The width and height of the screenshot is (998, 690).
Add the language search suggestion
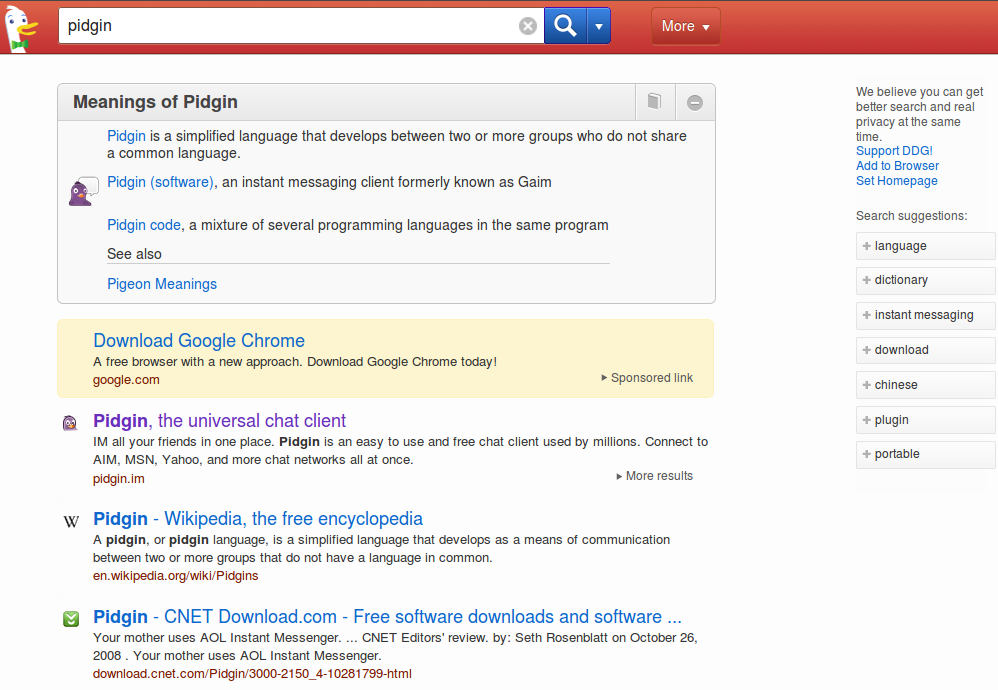(925, 246)
